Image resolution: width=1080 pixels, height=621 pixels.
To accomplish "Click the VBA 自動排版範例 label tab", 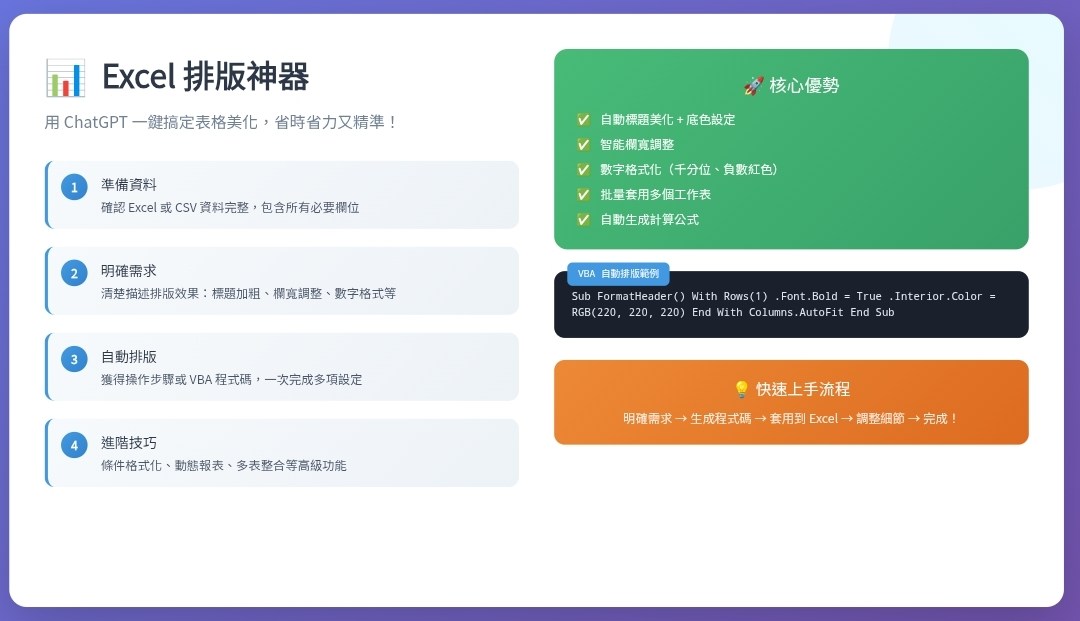I will [618, 273].
